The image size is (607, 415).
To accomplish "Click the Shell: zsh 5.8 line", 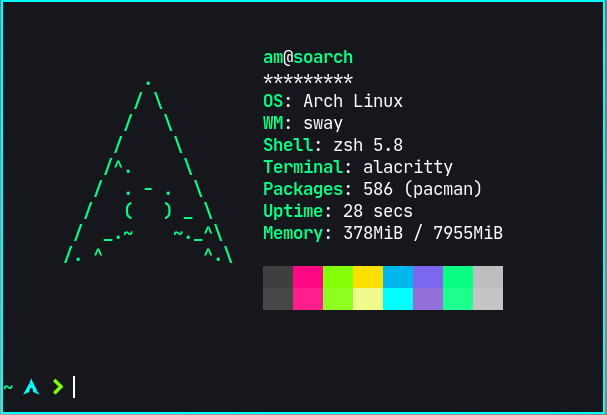I will click(333, 145).
